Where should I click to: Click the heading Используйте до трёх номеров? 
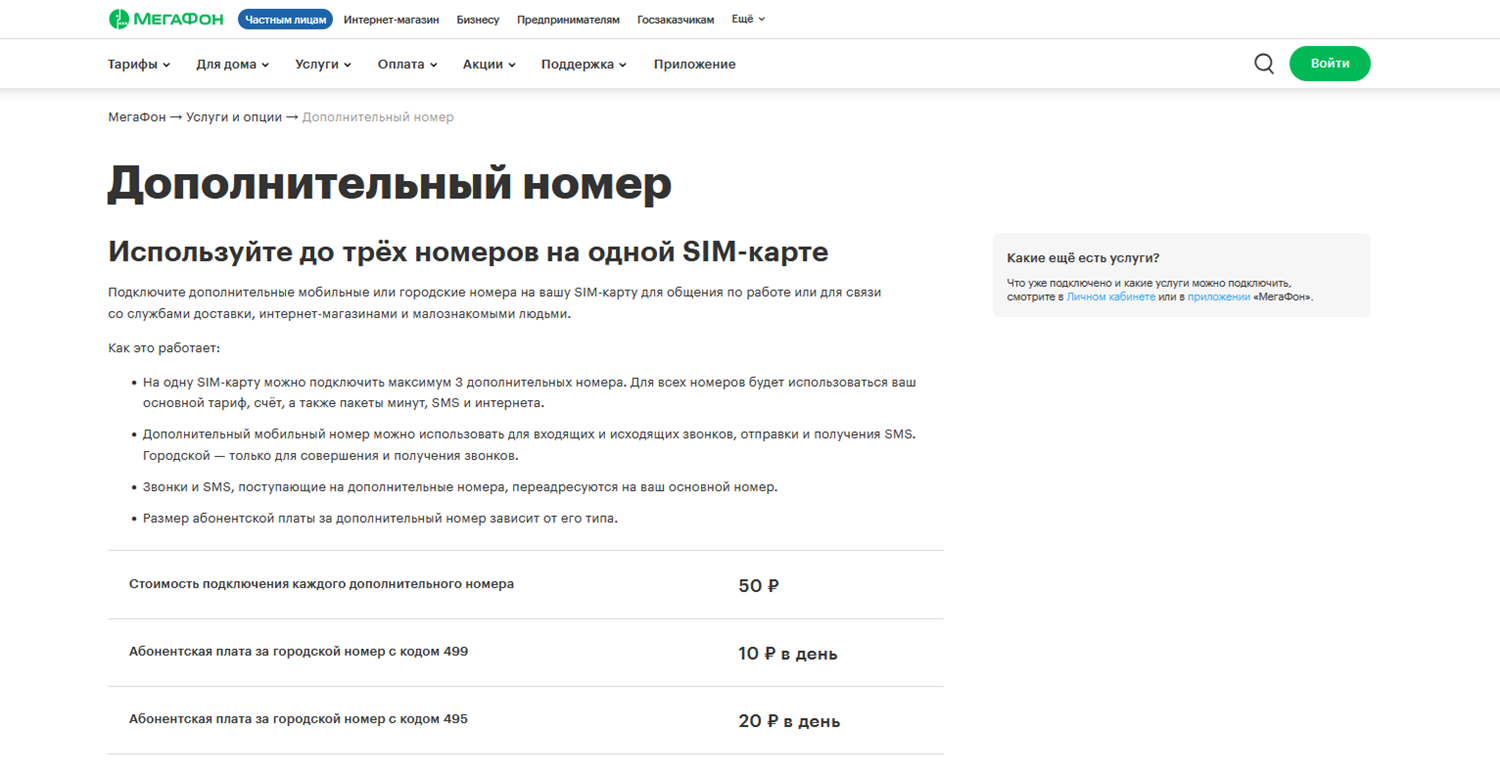click(468, 251)
